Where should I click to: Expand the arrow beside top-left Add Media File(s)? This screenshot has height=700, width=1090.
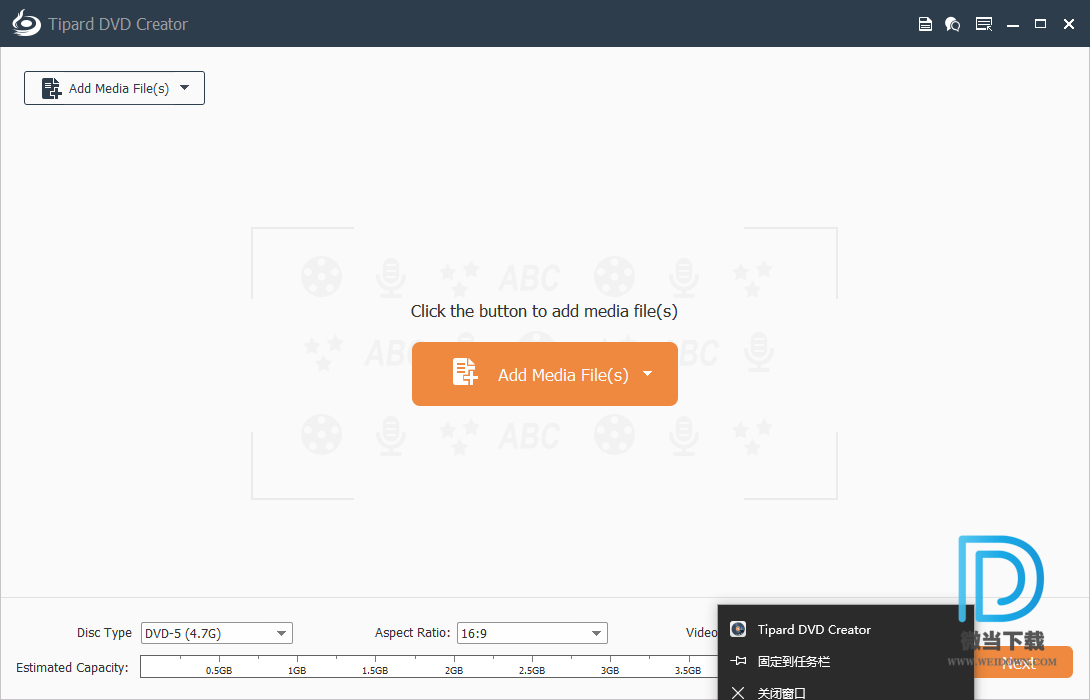click(x=185, y=88)
